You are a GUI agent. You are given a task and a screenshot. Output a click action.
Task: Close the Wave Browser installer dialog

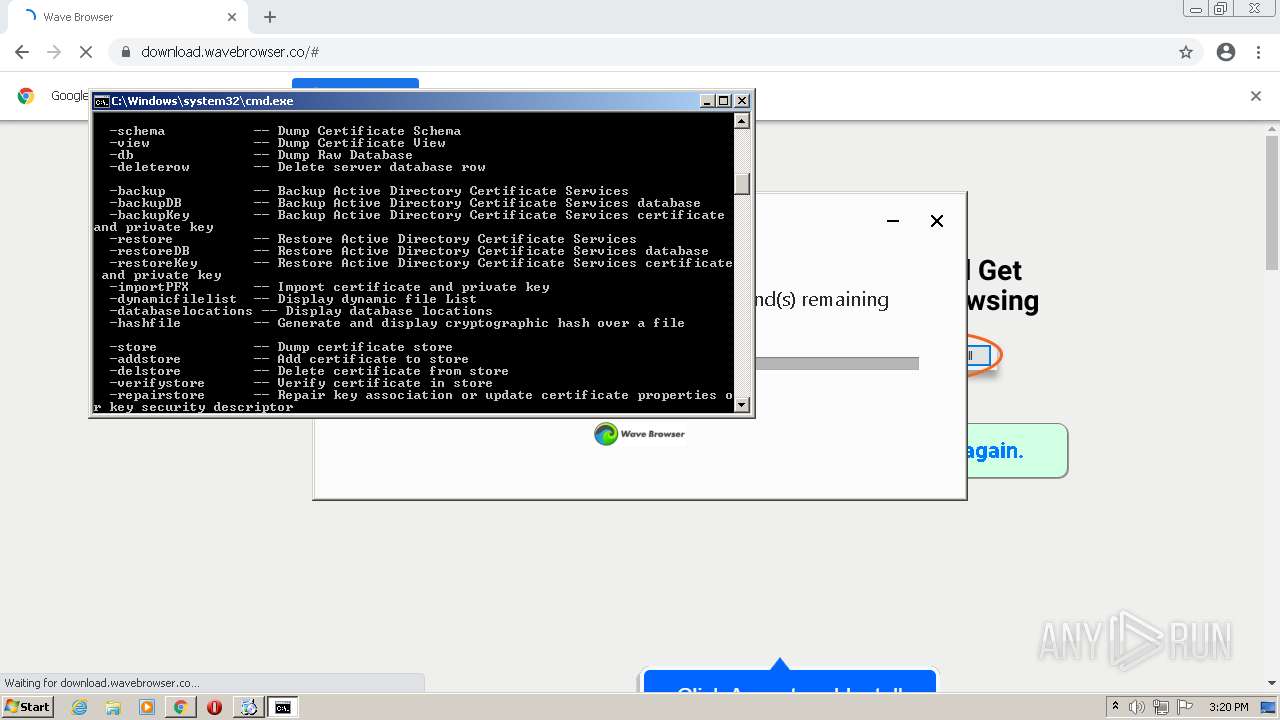tap(937, 221)
